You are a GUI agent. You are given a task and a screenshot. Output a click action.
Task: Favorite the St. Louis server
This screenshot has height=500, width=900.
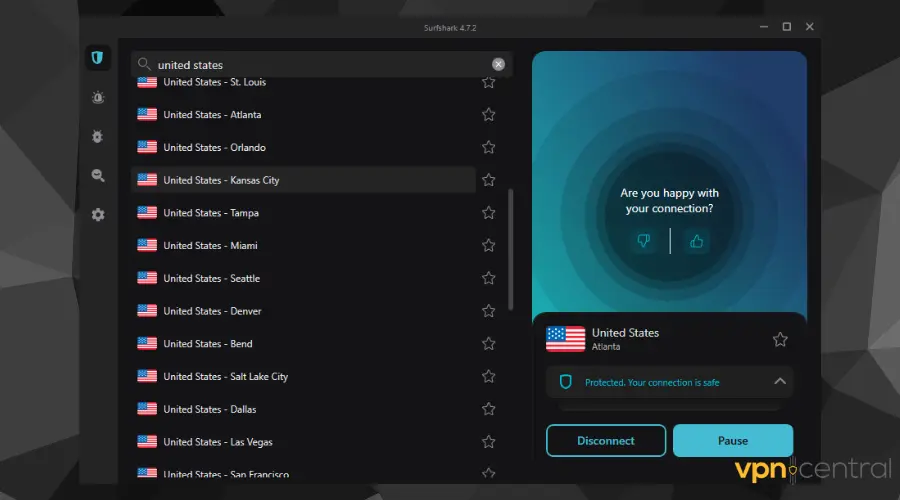tap(488, 82)
